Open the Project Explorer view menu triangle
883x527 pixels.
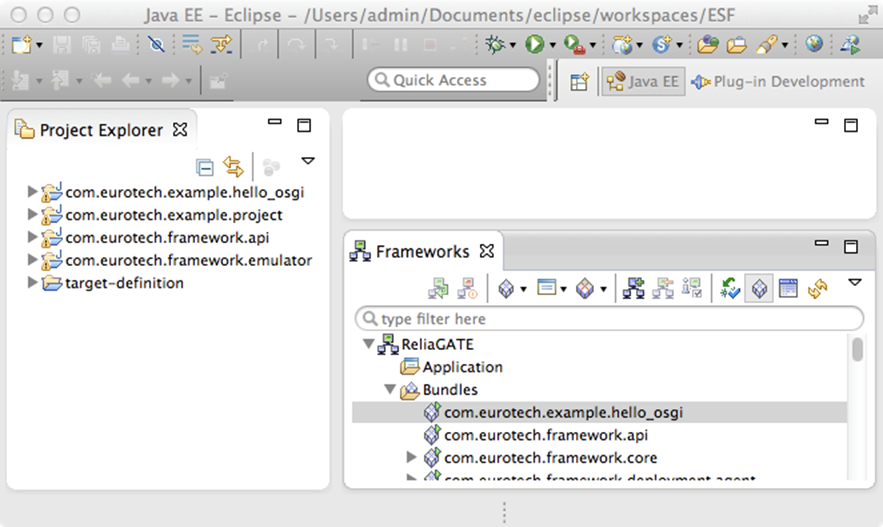307,161
